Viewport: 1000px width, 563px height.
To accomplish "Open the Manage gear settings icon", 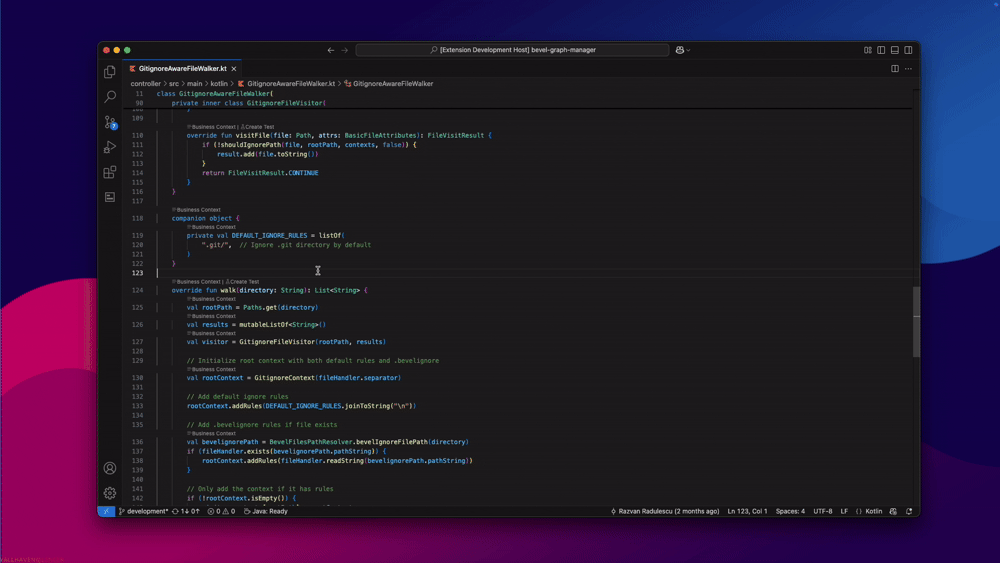I will coord(110,493).
